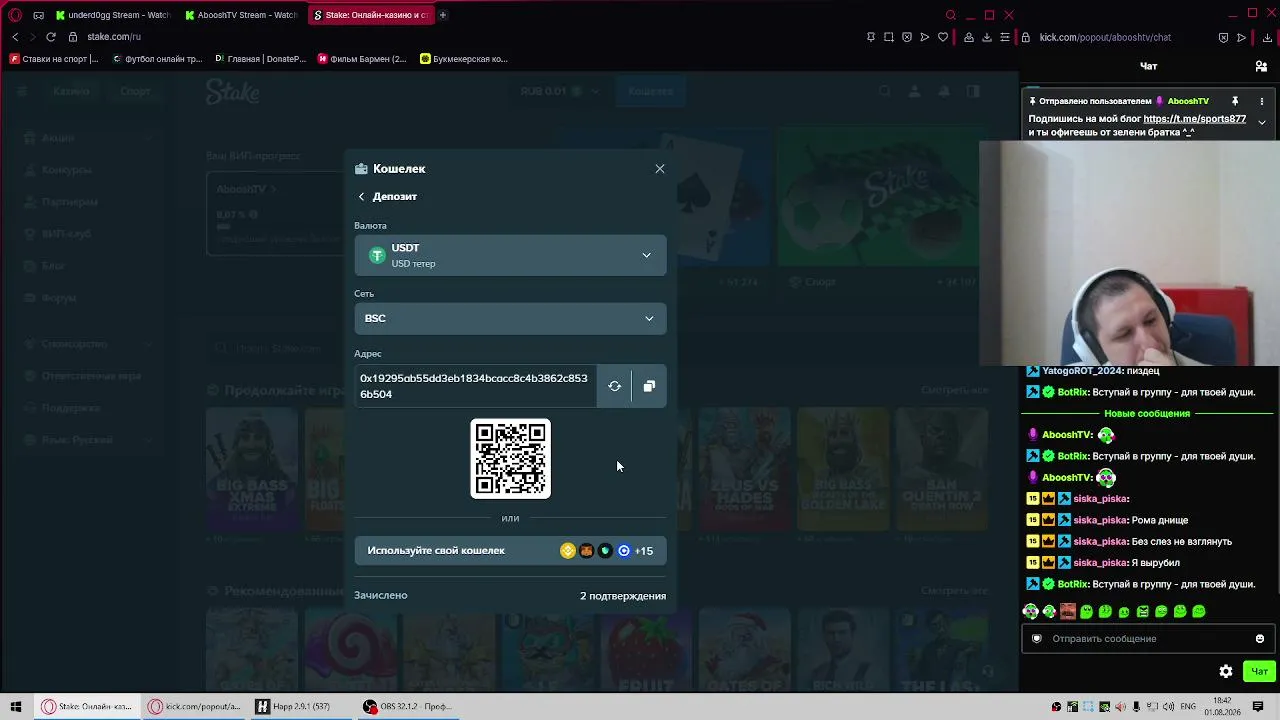
Task: Select the kick.com popout taskbar window button
Action: pos(195,707)
